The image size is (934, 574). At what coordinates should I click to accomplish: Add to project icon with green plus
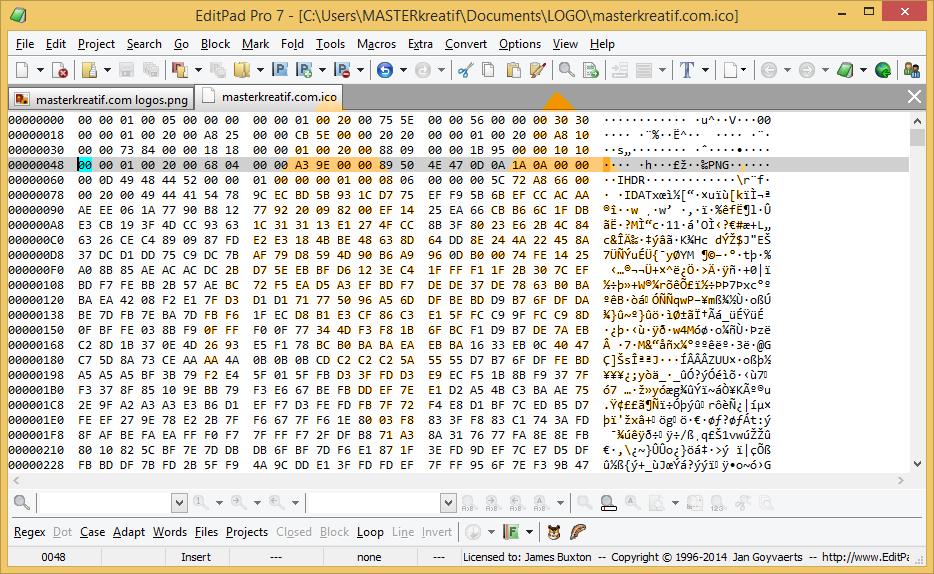pyautogui.click(x=304, y=70)
